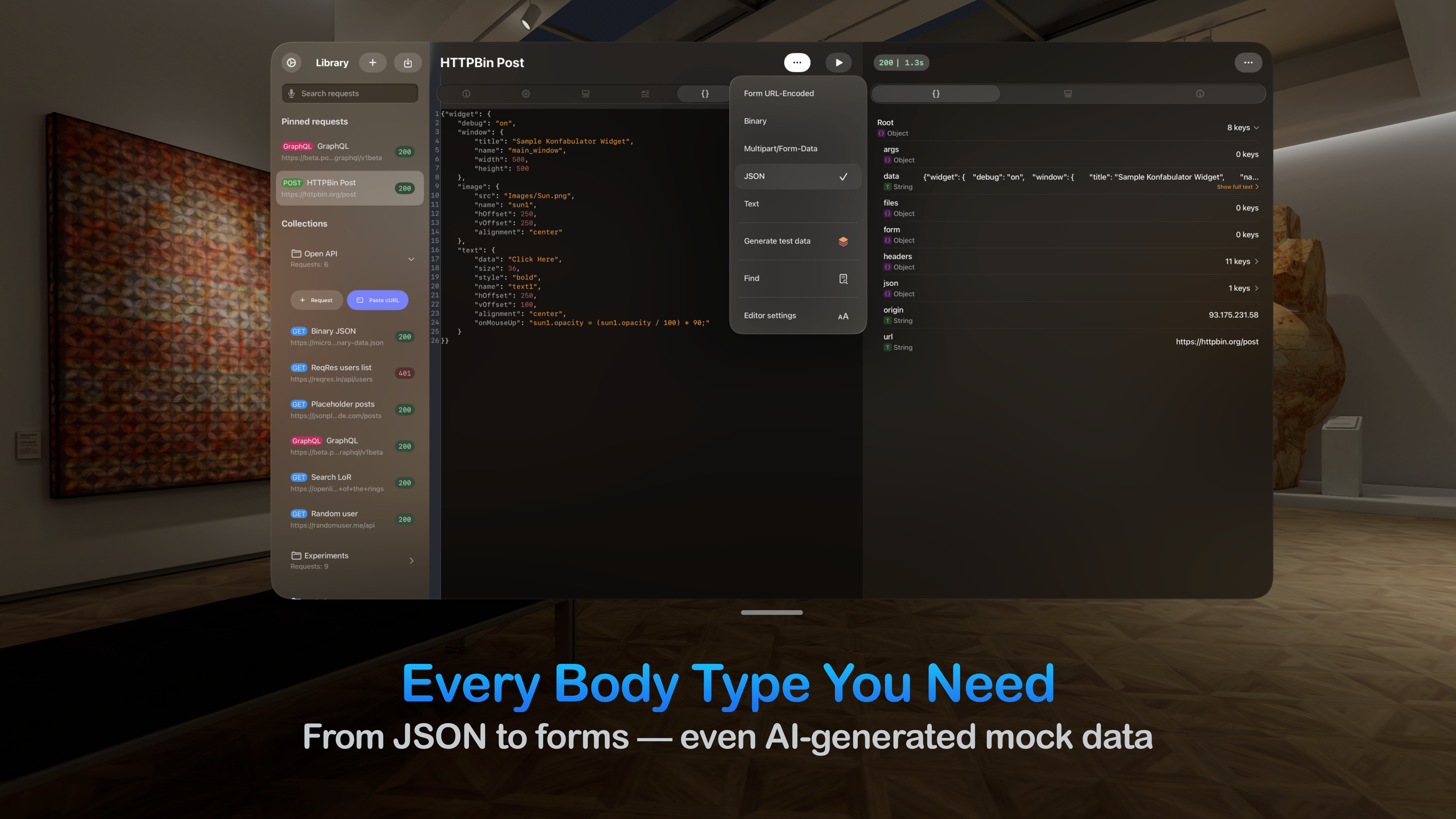The image size is (1456, 819).
Task: Click plus icon on Request button
Action: (x=303, y=300)
